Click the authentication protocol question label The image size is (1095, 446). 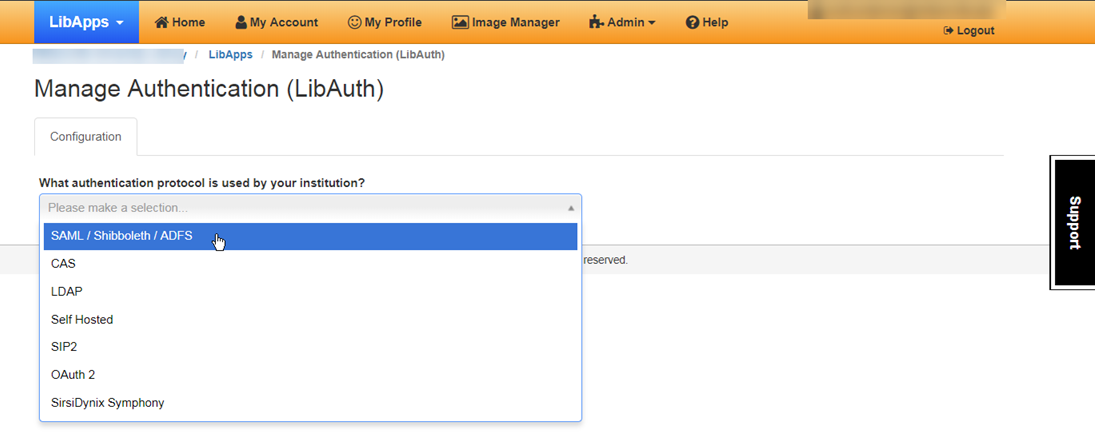(202, 183)
